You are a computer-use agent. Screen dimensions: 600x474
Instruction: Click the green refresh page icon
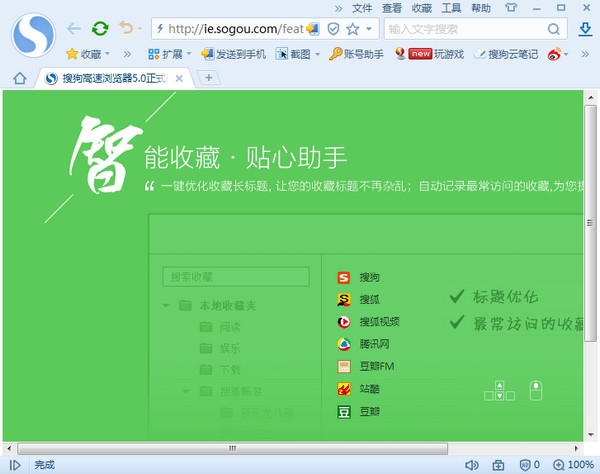pyautogui.click(x=100, y=29)
